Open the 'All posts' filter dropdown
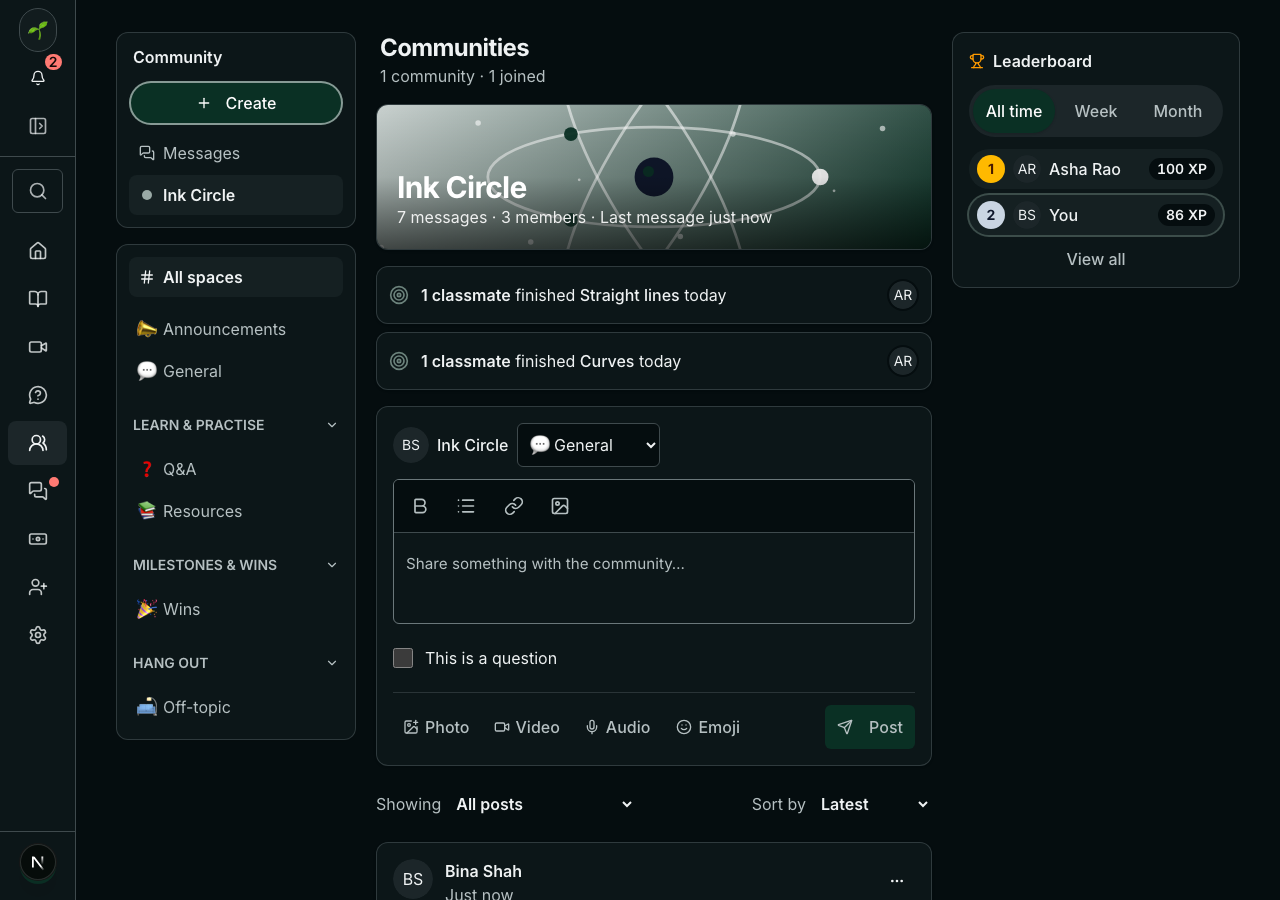 click(x=545, y=804)
